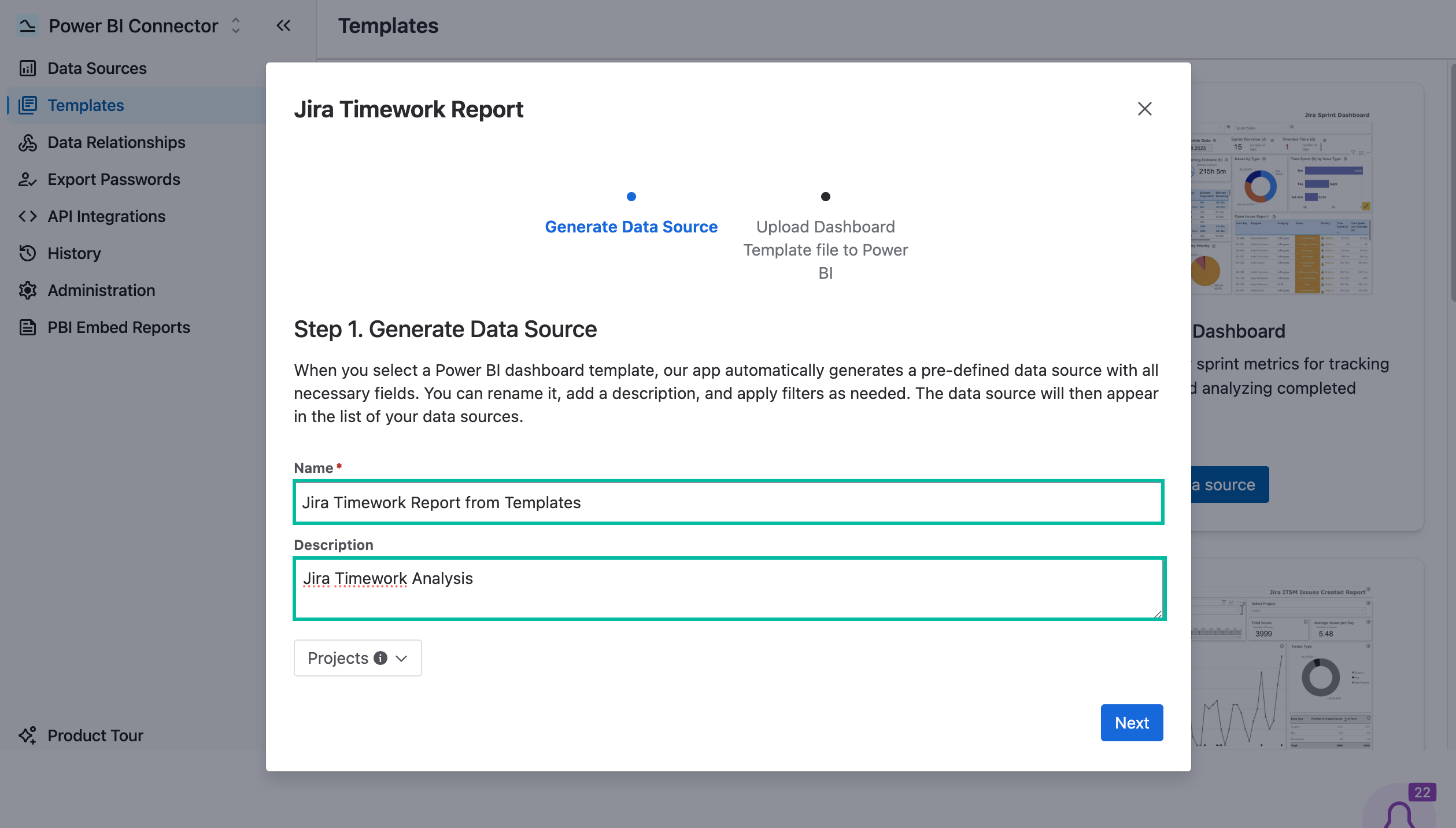1456x828 pixels.
Task: Close the Jira Timework Report dialog
Action: 1144,109
